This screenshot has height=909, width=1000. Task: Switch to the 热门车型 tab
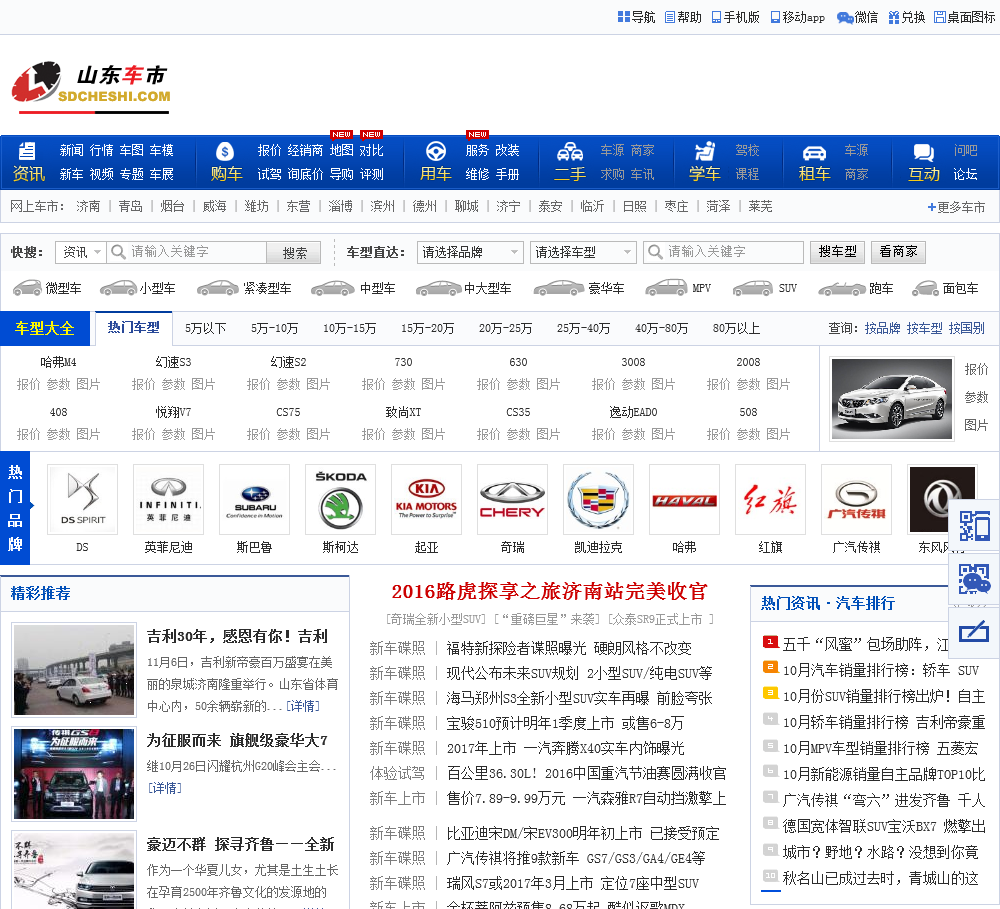coord(133,328)
